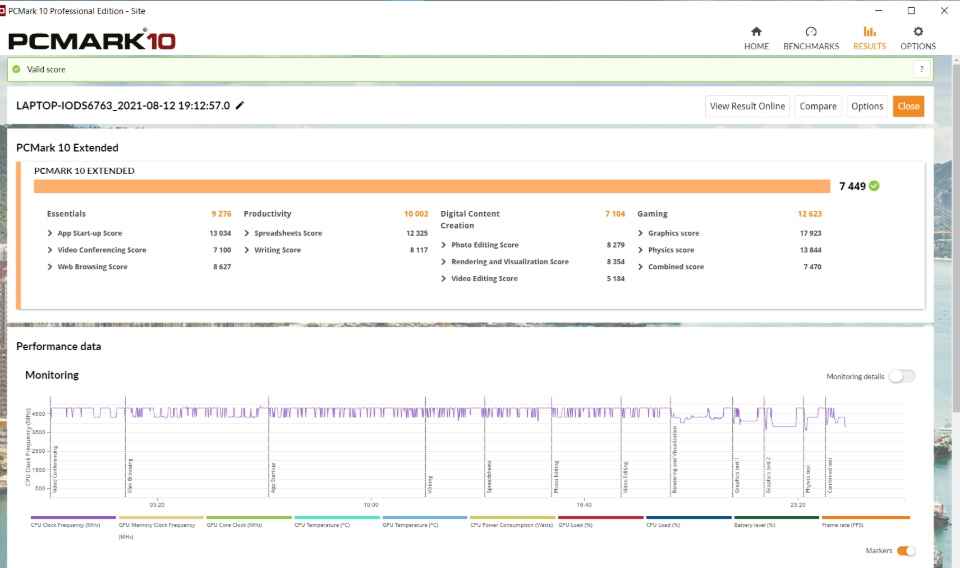This screenshot has width=960, height=568.
Task: Expand Web Browsing Score
Action: [50, 267]
